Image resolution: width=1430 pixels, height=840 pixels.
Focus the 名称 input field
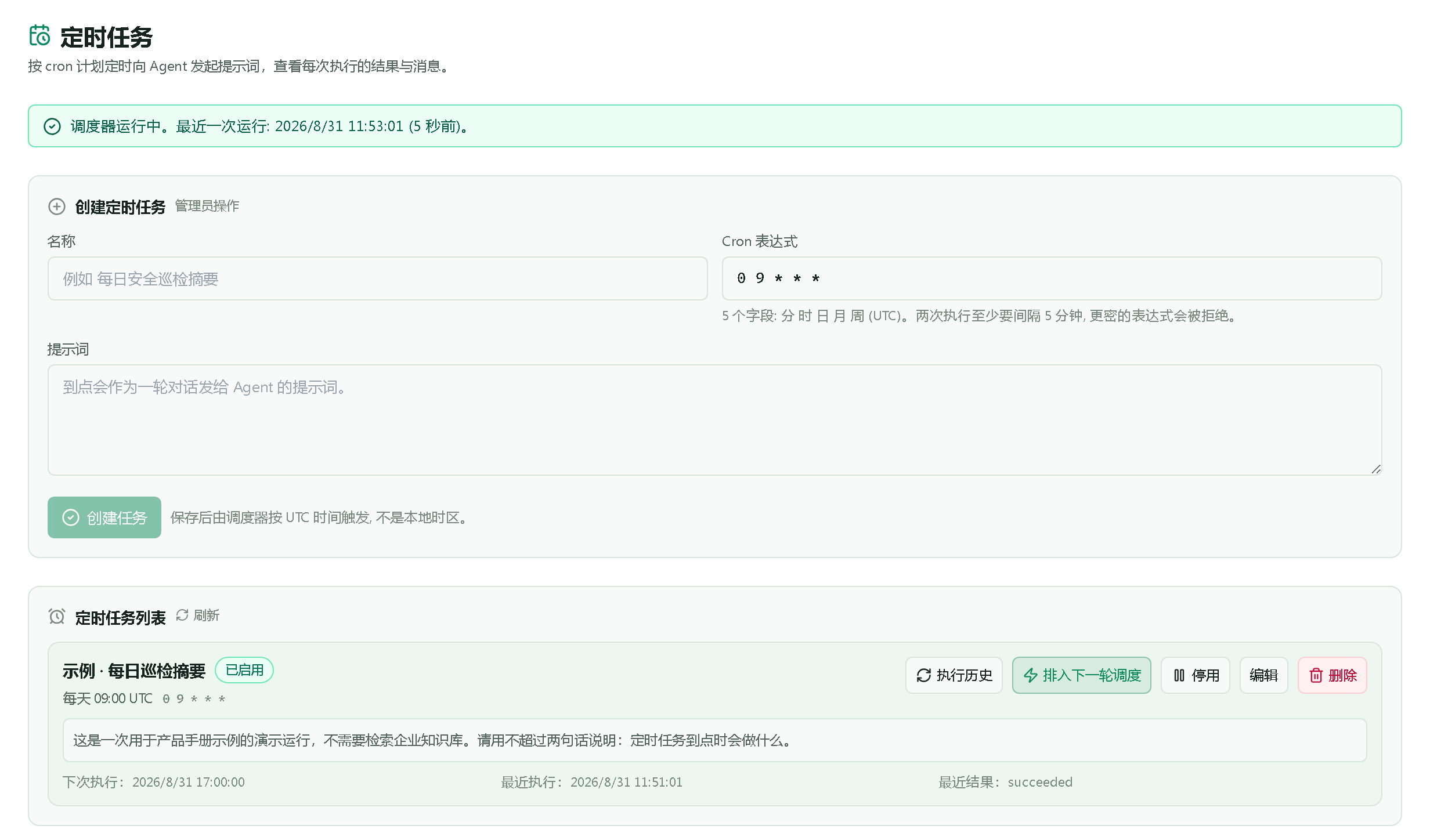[378, 278]
